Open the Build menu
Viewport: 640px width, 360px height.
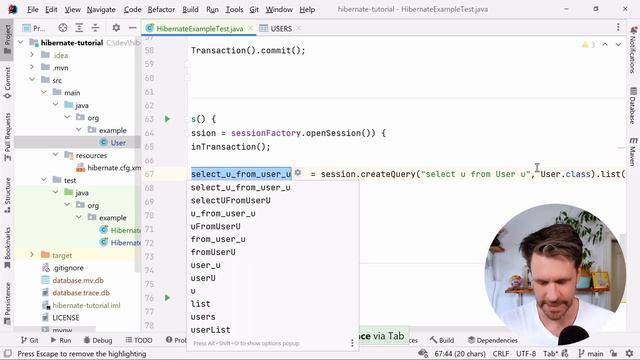(x=190, y=9)
